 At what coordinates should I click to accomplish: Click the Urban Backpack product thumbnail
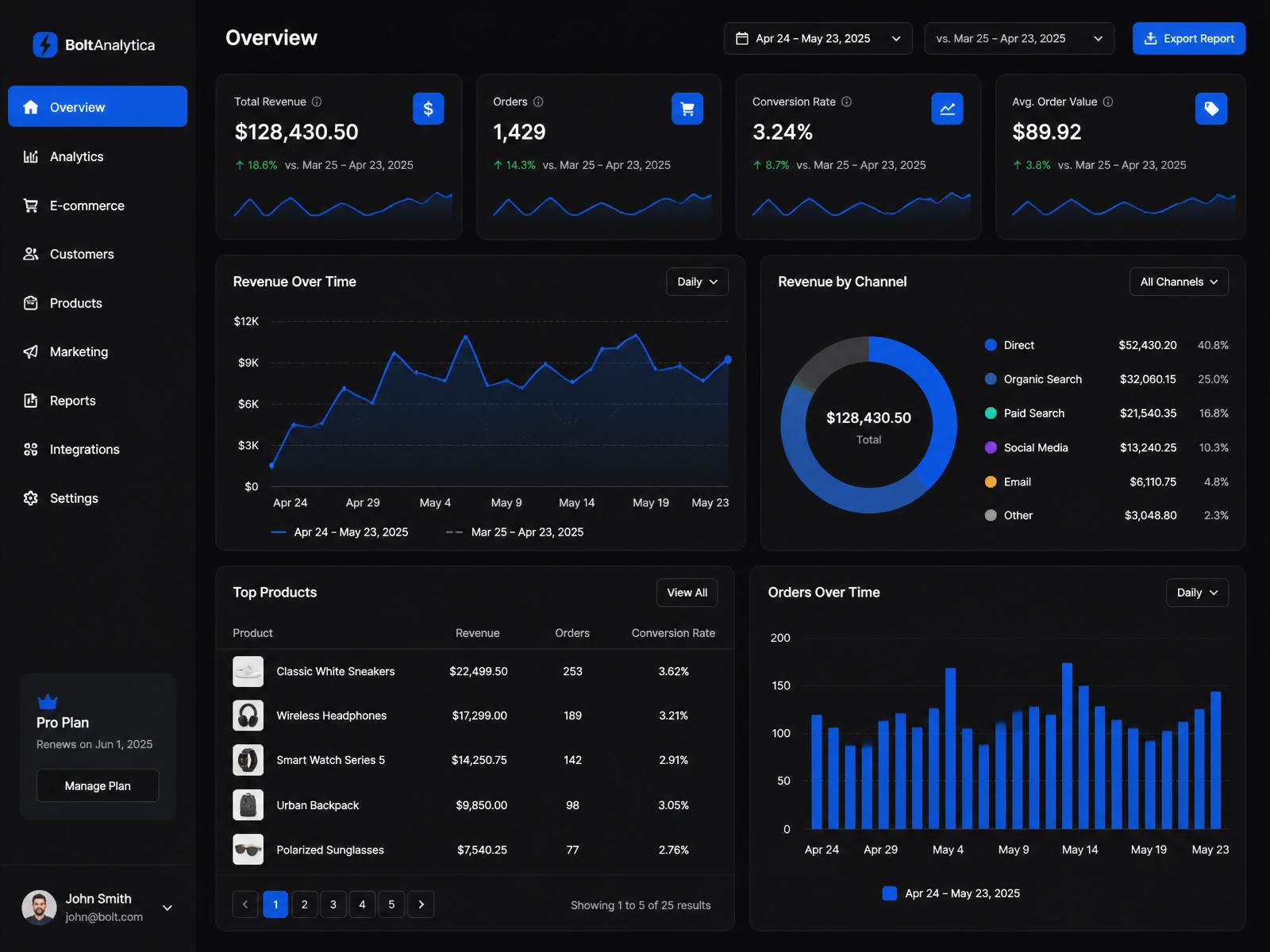248,805
